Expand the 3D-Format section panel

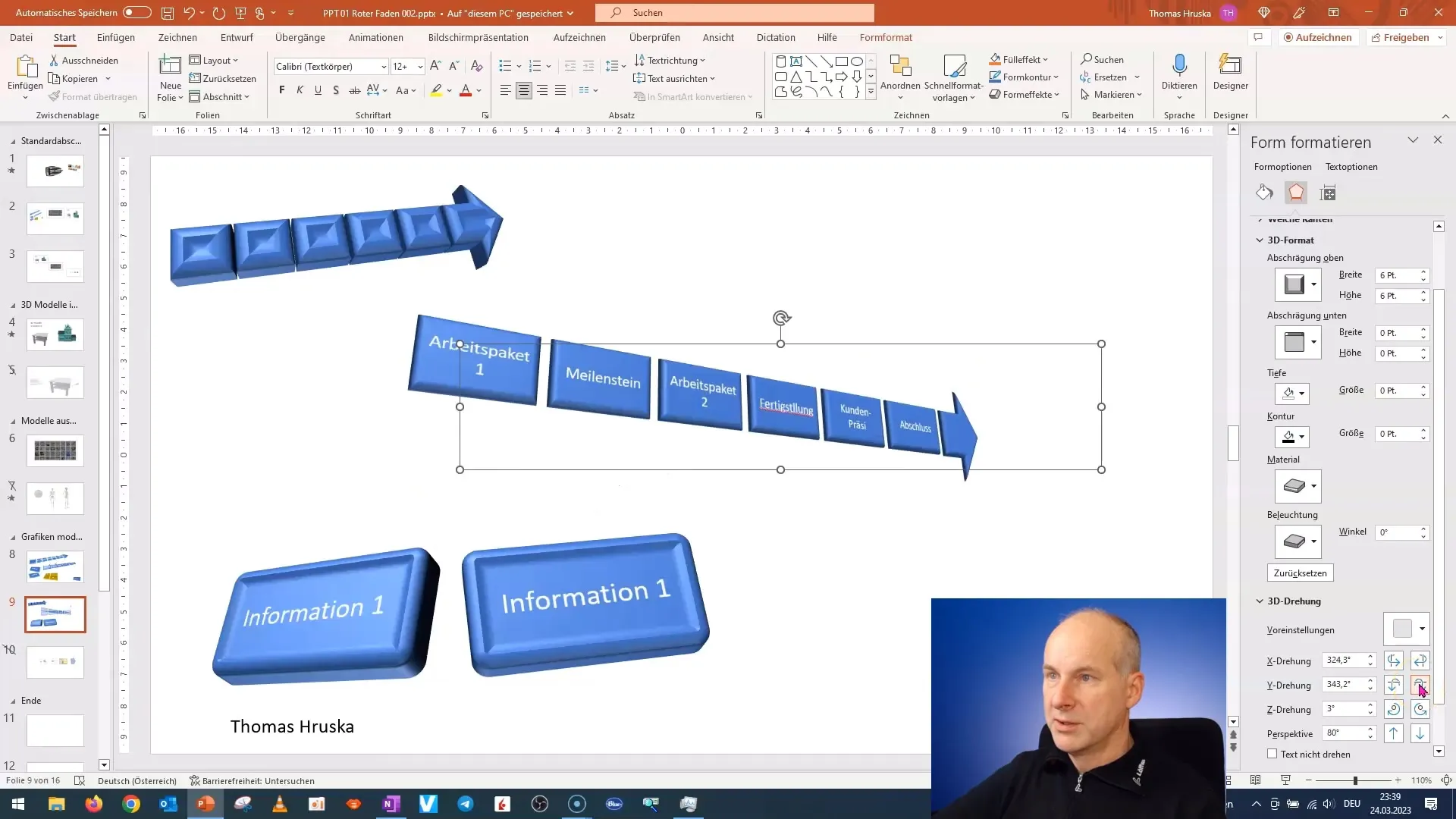(1289, 240)
